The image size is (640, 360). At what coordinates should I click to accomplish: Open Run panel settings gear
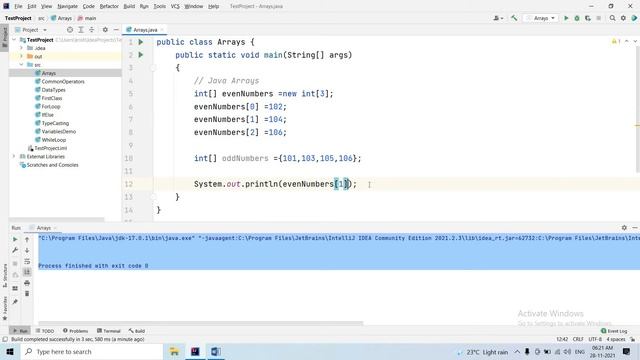(624, 228)
